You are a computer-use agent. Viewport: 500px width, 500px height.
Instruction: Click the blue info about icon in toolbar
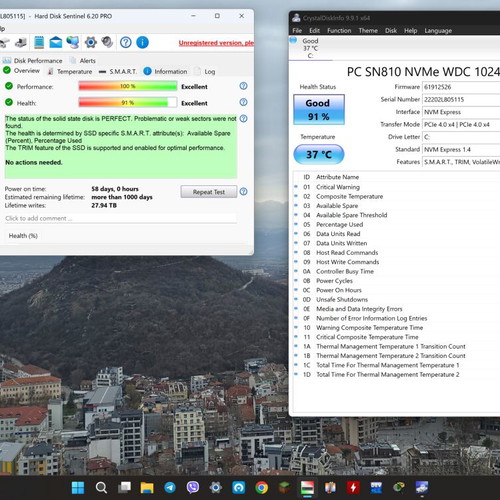point(142,43)
